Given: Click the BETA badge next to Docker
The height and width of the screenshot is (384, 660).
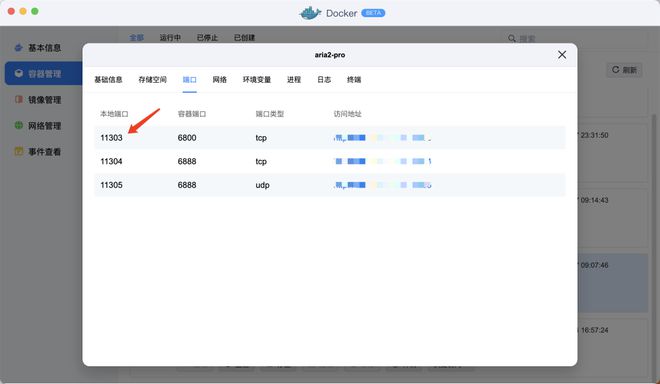Looking at the screenshot, I should click(x=373, y=13).
